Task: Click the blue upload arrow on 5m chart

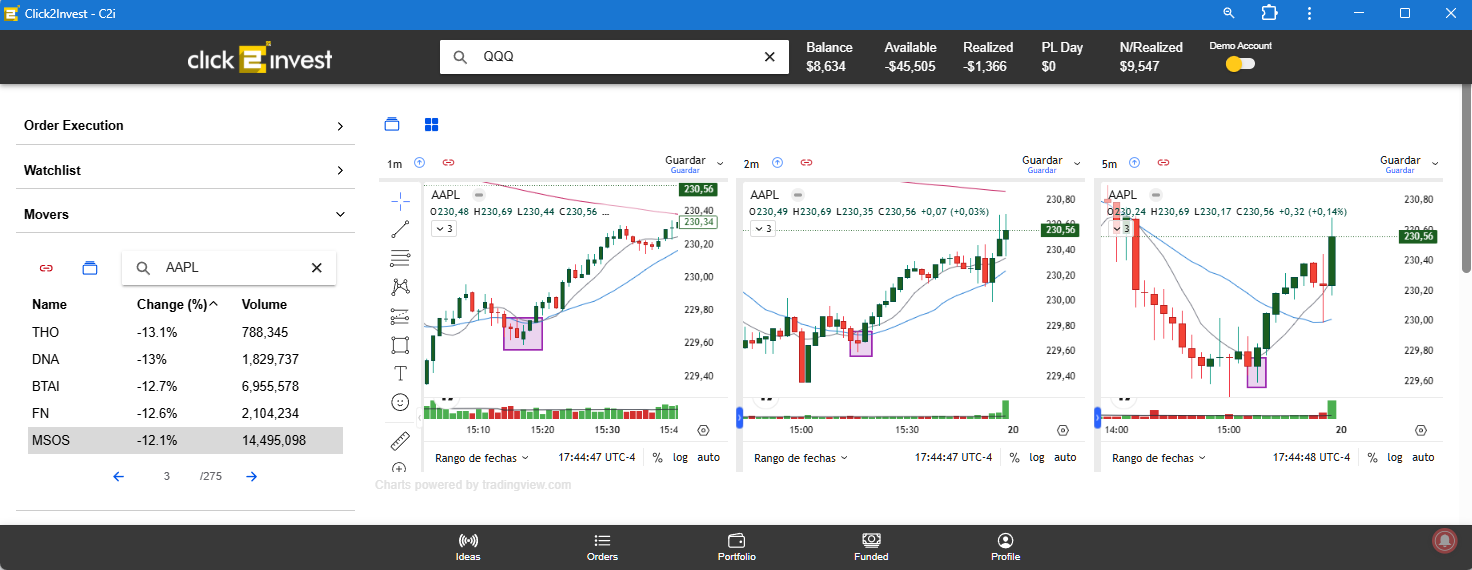Action: point(1134,162)
